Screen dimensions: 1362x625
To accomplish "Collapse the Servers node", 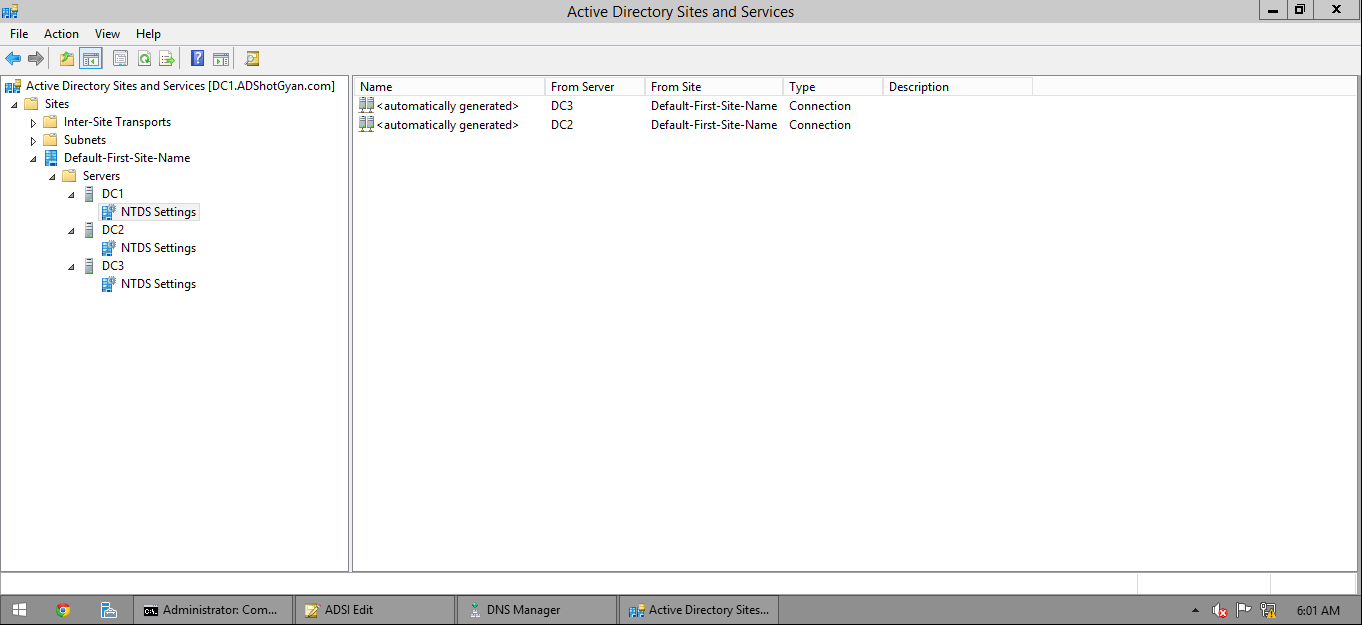I will pos(52,176).
